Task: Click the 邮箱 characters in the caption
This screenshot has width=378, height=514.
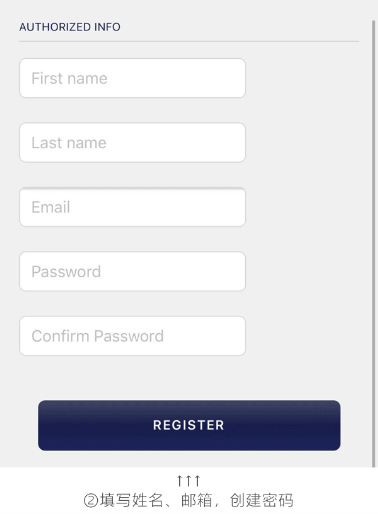Action: 197,500
